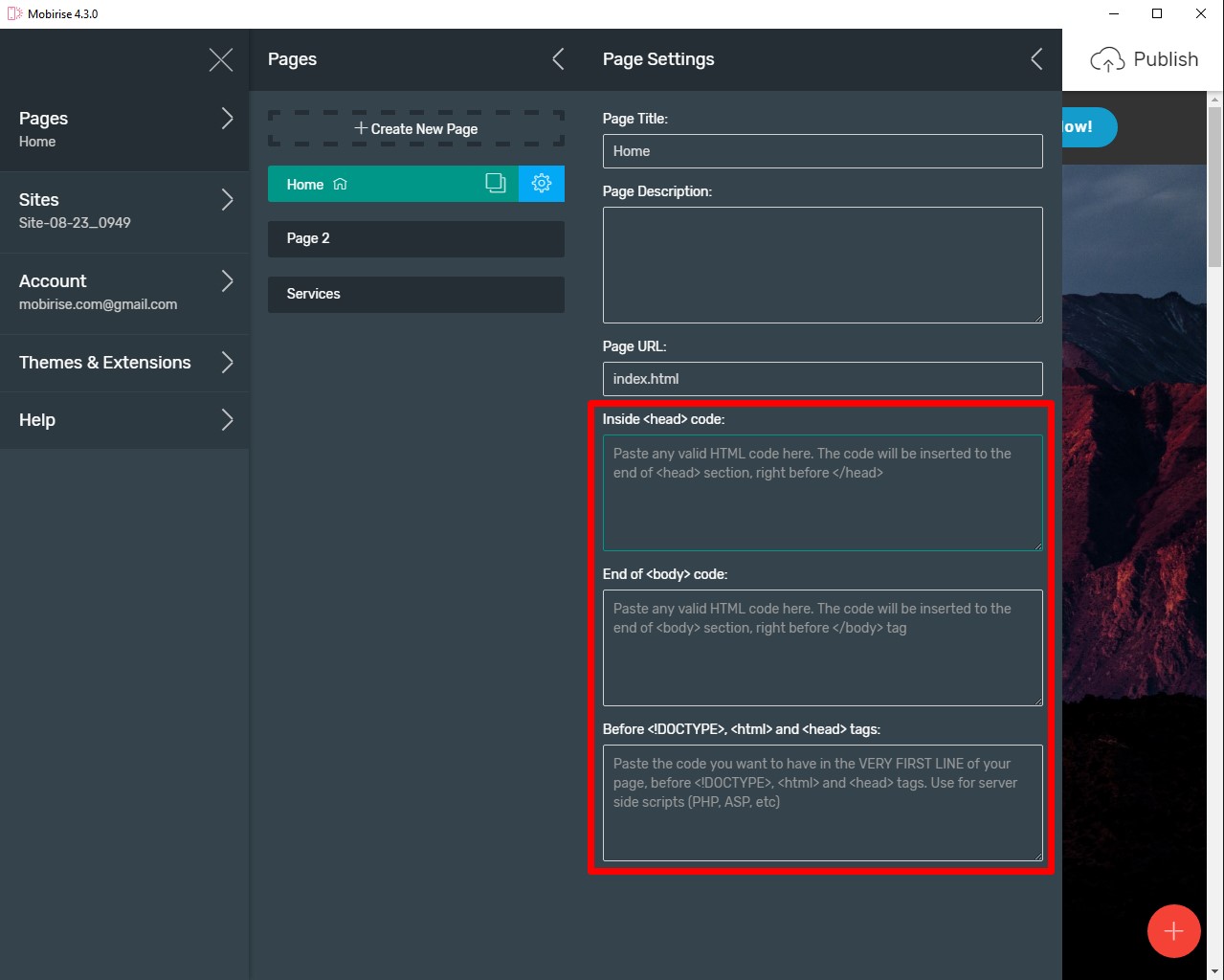1224x980 pixels.
Task: Select the Services page
Action: click(x=415, y=294)
